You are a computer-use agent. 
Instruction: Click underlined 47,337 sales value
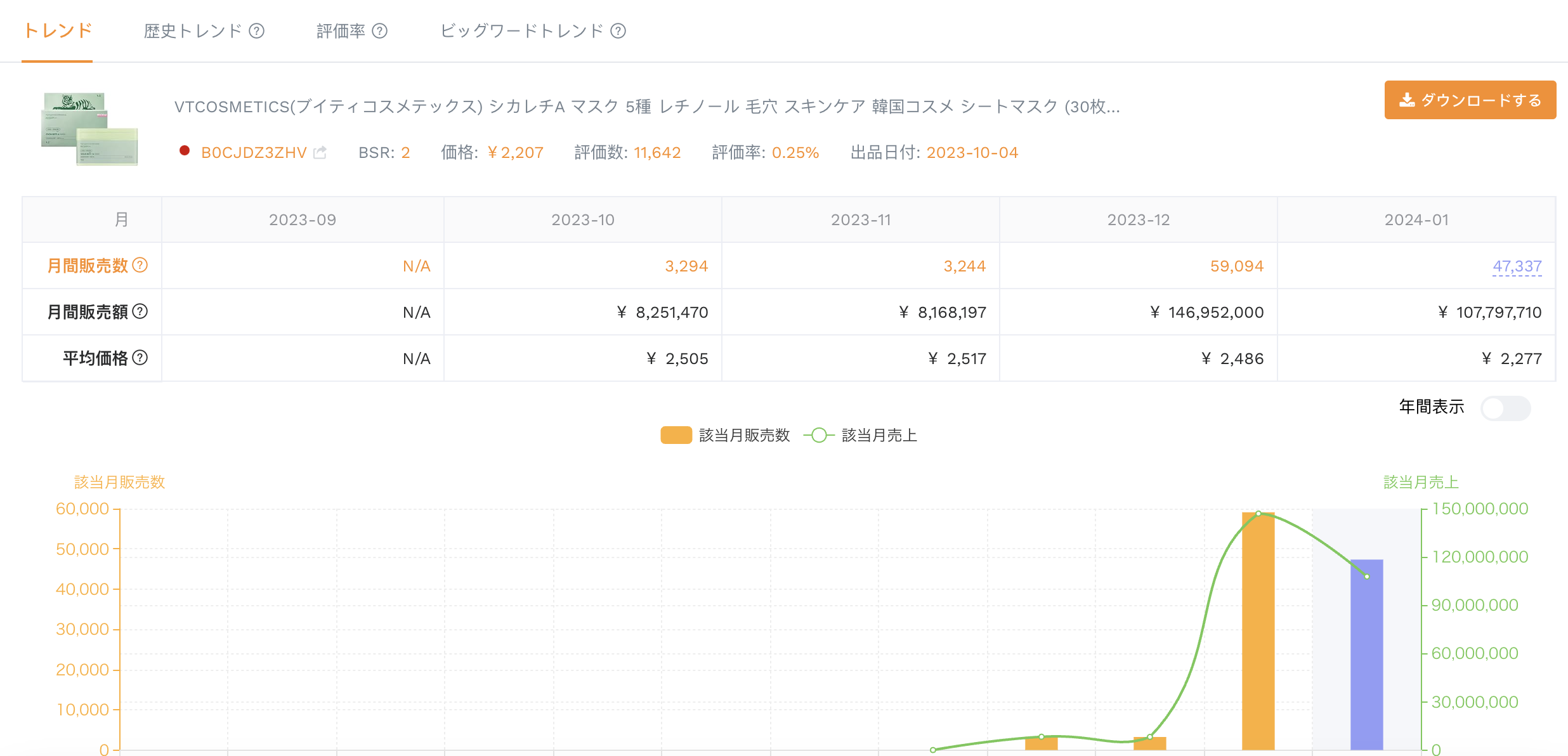[x=1517, y=266]
